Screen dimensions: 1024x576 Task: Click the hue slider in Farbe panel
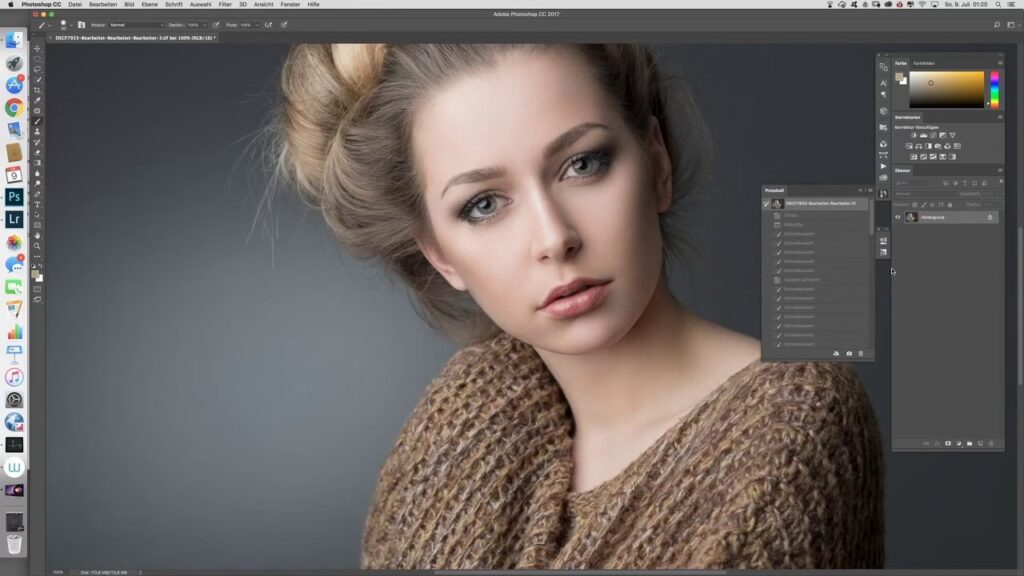[994, 89]
